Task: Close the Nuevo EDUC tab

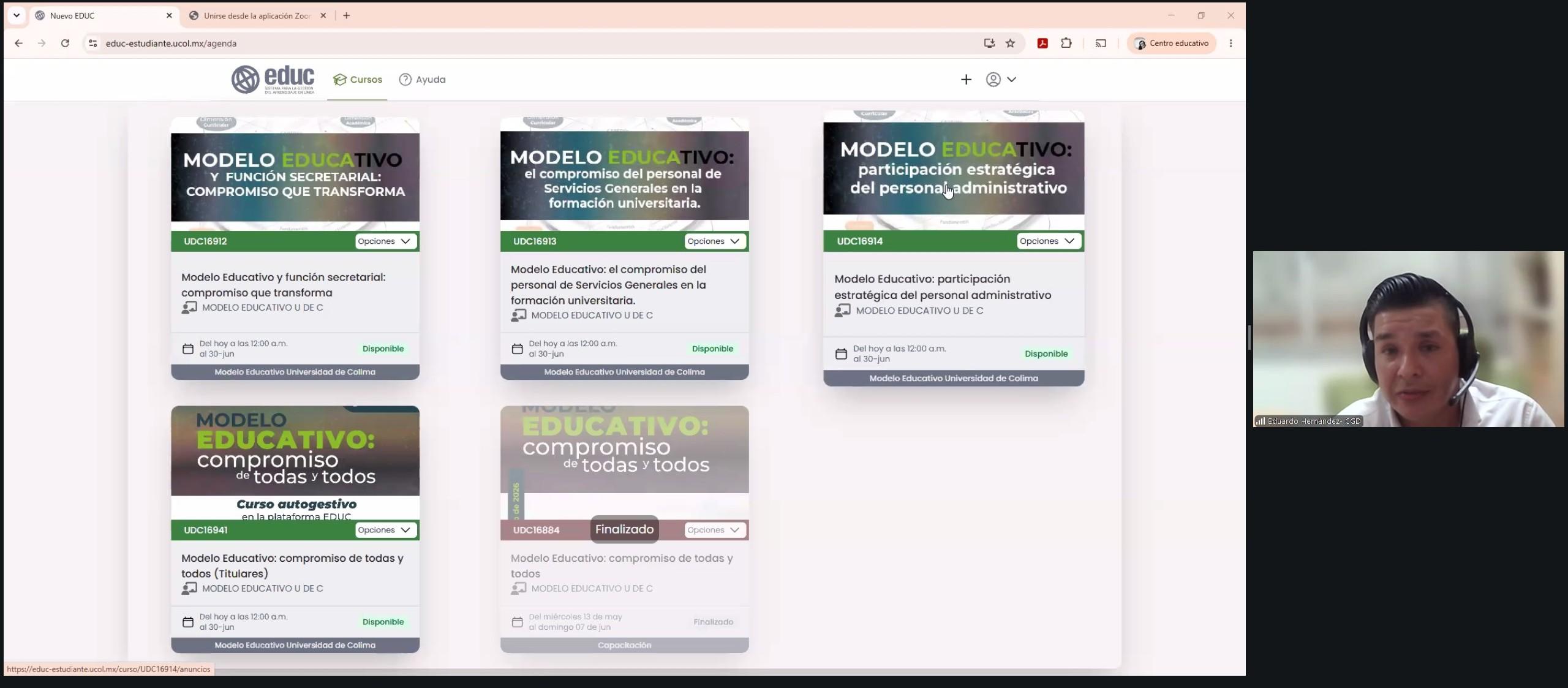Action: point(170,16)
